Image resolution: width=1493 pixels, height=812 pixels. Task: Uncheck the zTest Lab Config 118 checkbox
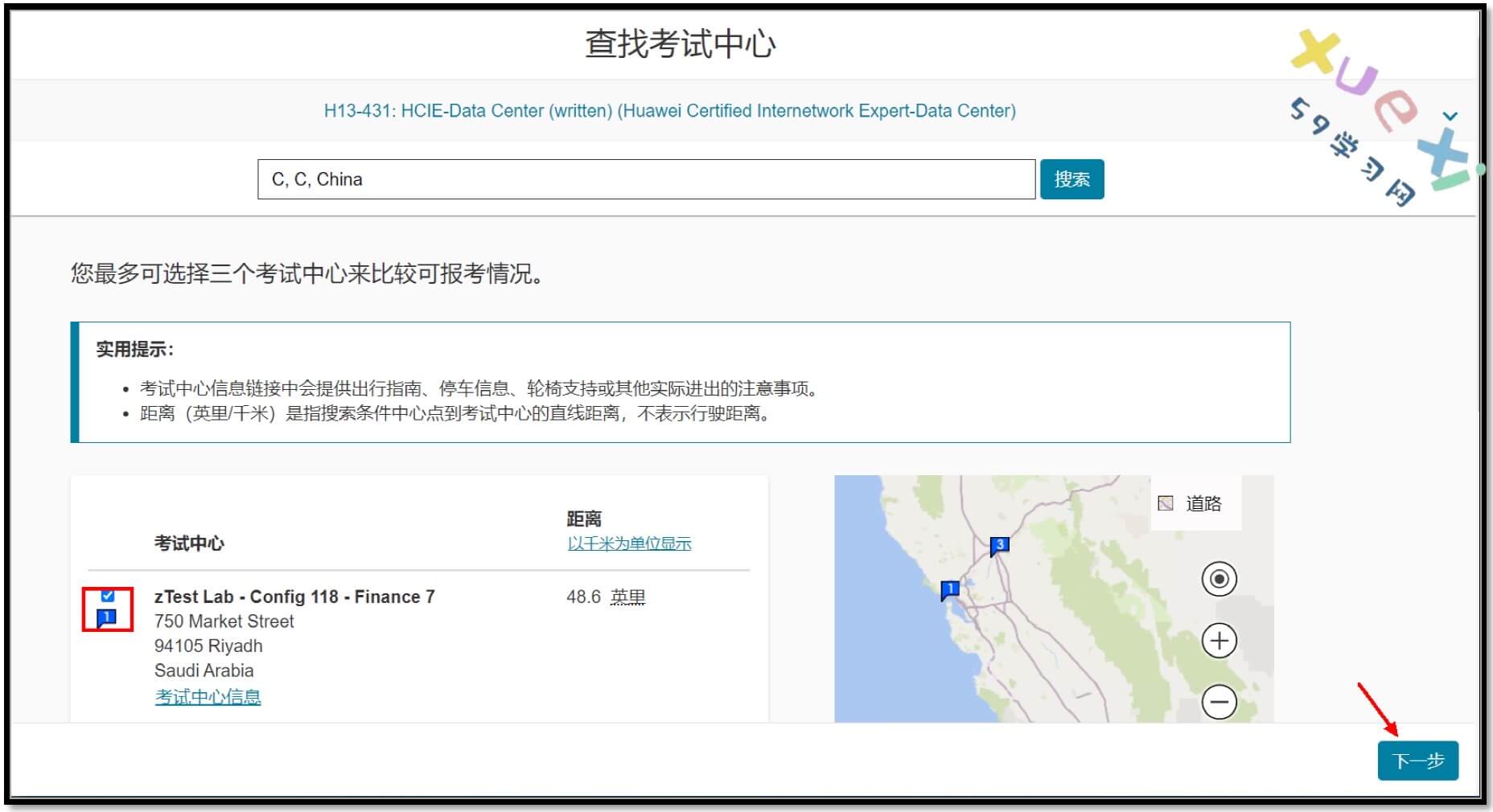[108, 596]
